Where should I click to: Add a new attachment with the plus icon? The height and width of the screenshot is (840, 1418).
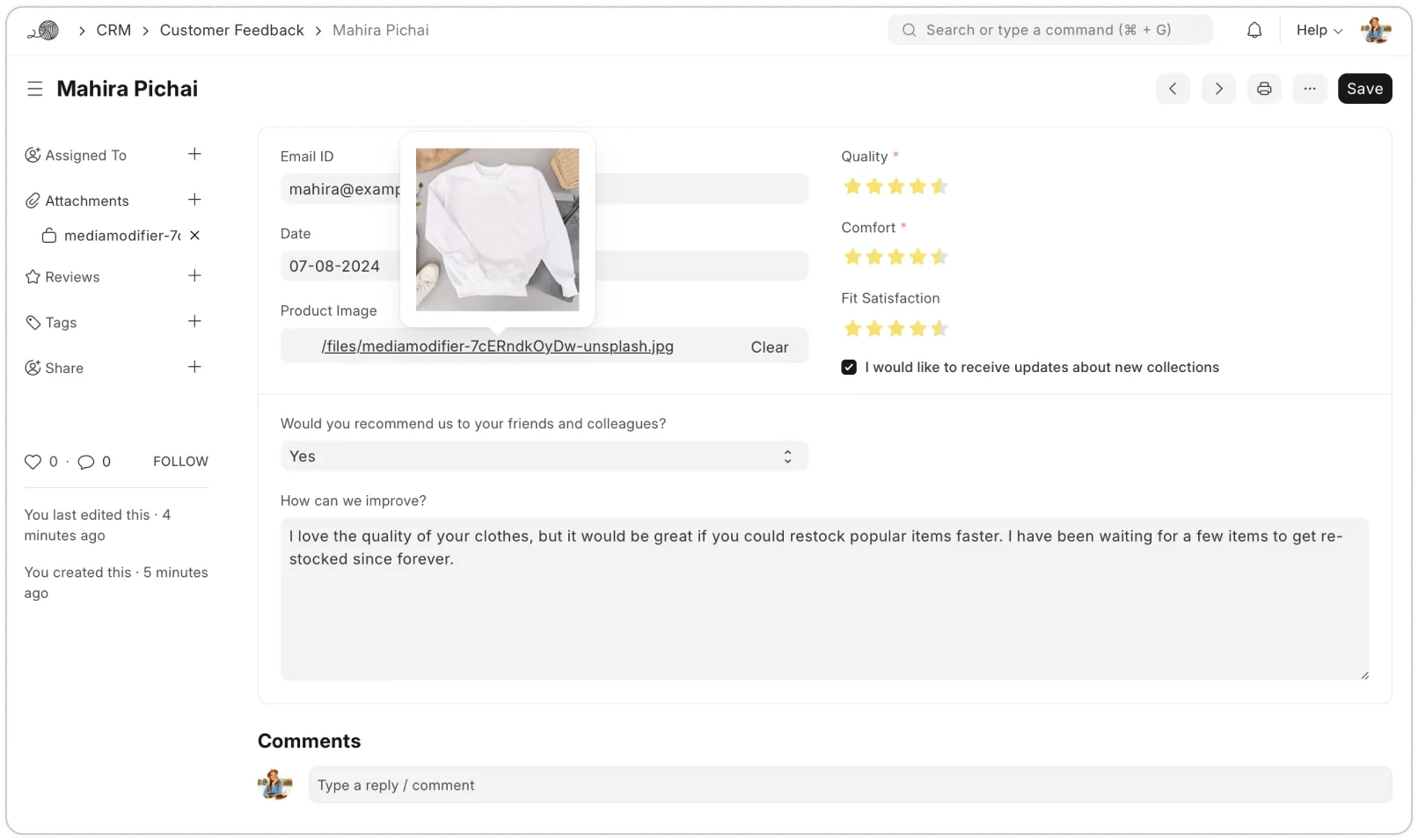[194, 200]
